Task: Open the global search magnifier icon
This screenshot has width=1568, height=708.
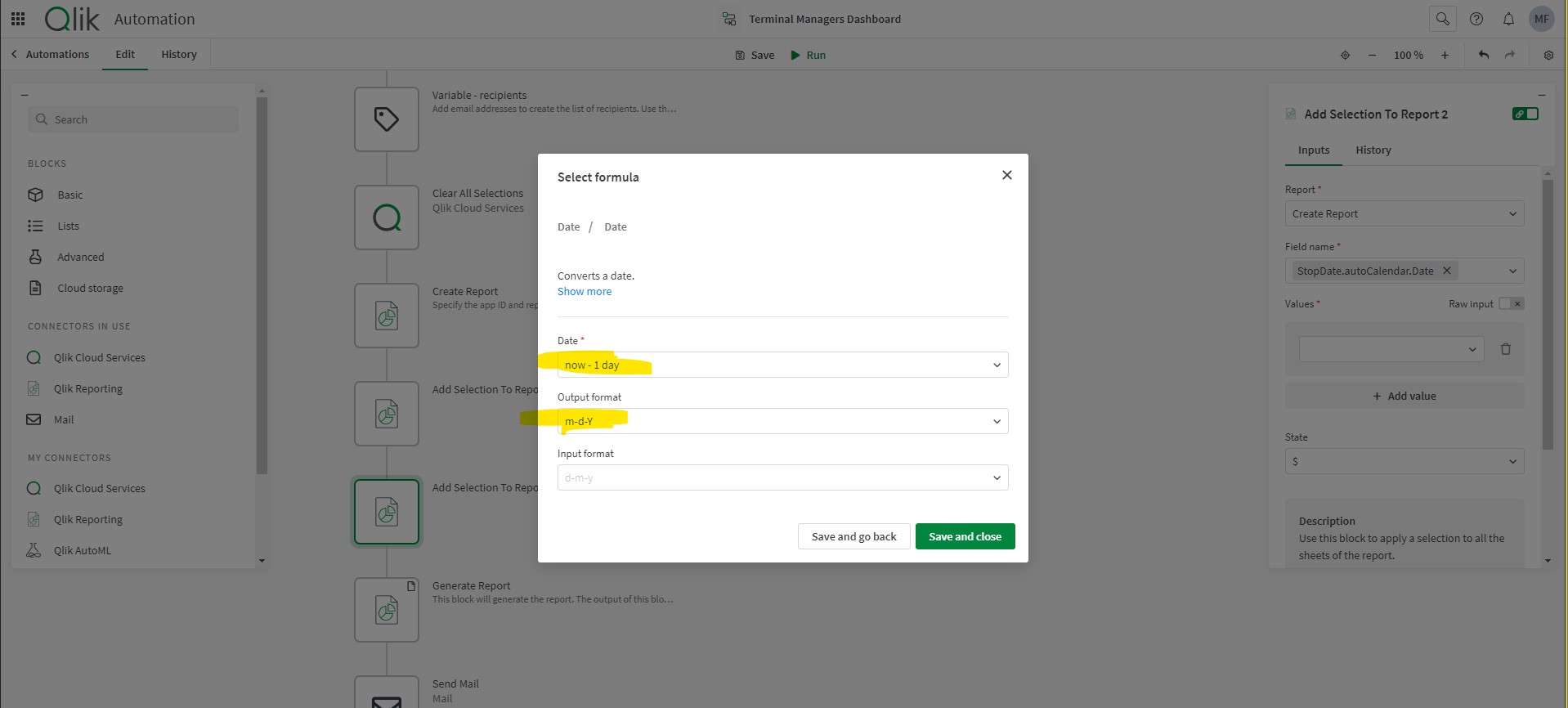Action: [x=1442, y=18]
